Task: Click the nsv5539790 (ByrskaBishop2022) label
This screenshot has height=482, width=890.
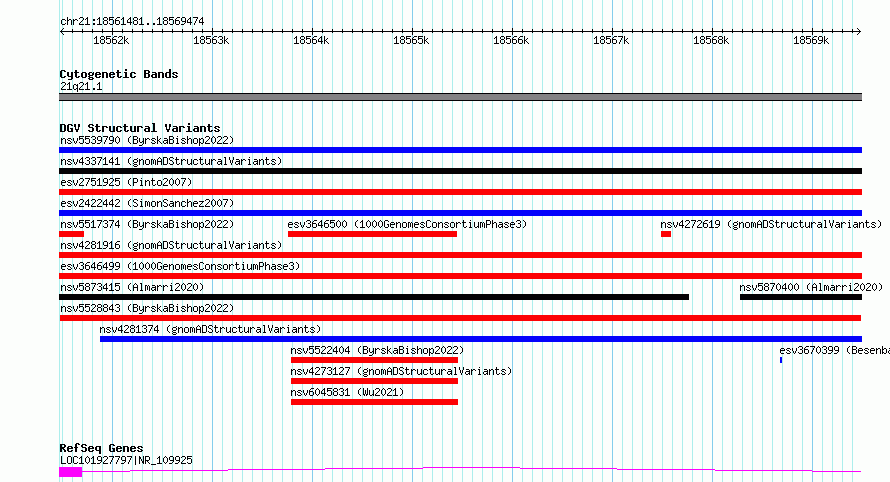Action: click(147, 140)
